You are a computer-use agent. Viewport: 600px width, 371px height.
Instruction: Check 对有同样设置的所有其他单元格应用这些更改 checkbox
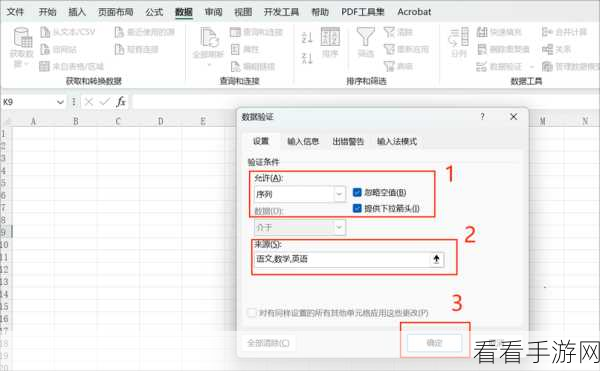pyautogui.click(x=251, y=313)
